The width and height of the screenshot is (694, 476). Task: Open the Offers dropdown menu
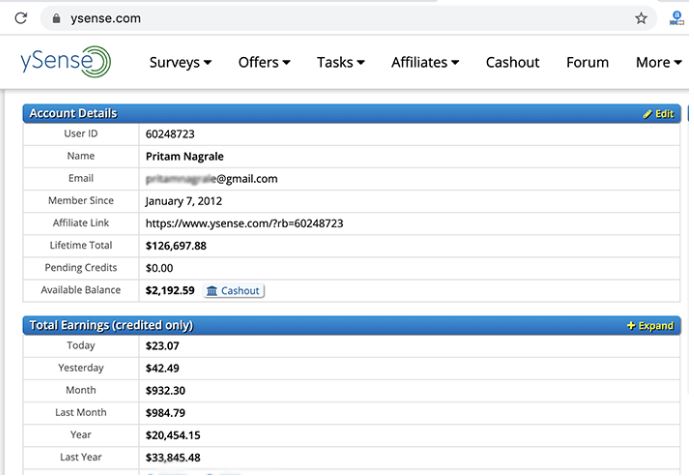[x=264, y=62]
